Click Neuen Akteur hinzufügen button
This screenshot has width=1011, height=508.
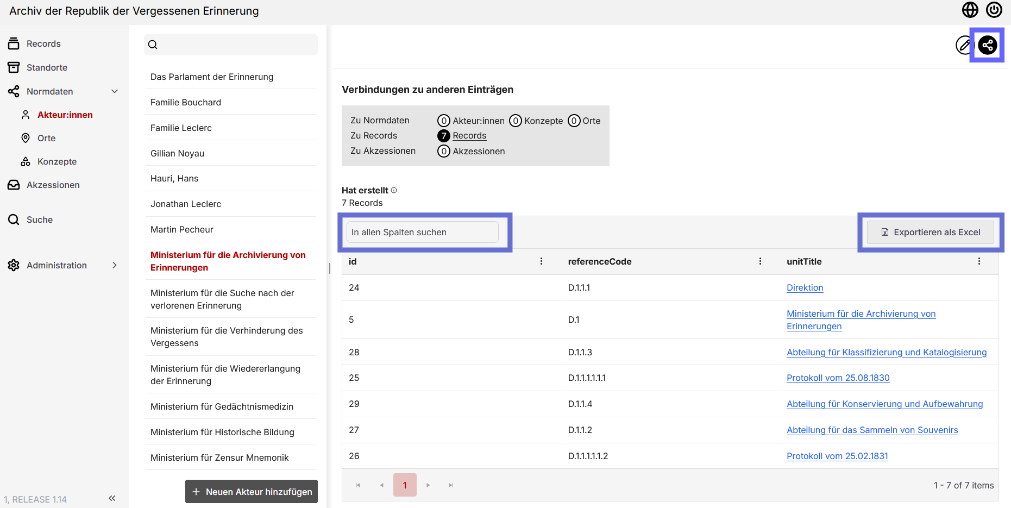[251, 491]
